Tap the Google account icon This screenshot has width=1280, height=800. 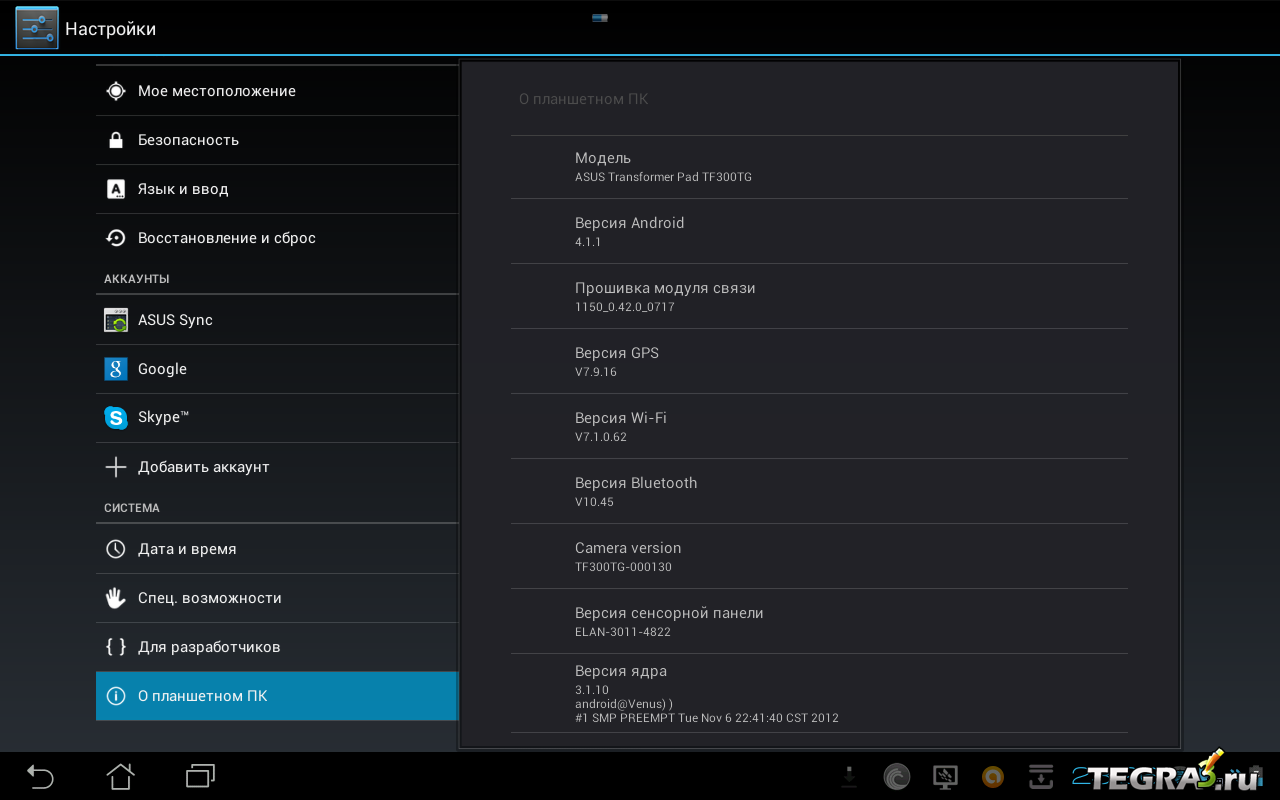tap(116, 369)
